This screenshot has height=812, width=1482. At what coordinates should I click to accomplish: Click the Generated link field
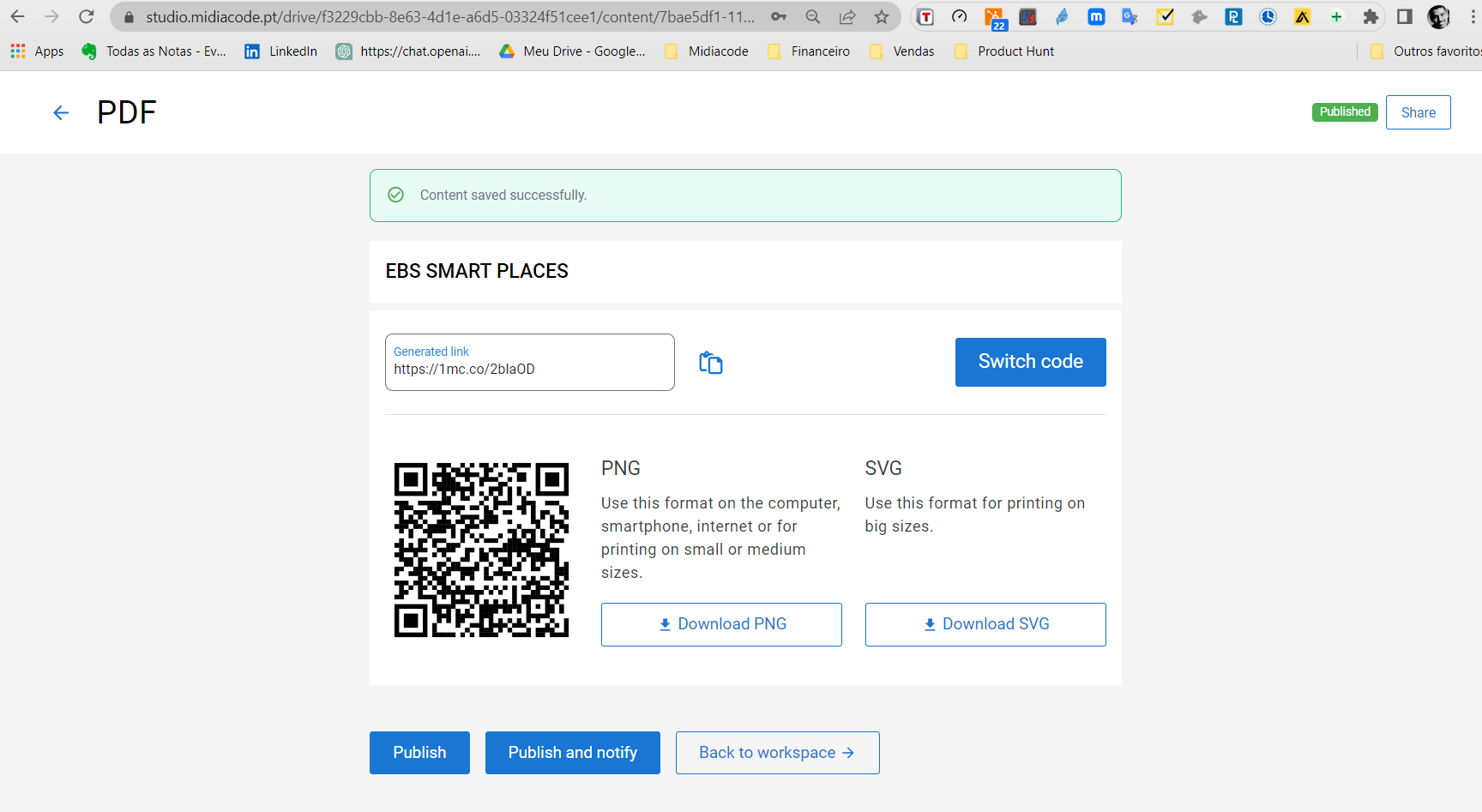click(529, 362)
